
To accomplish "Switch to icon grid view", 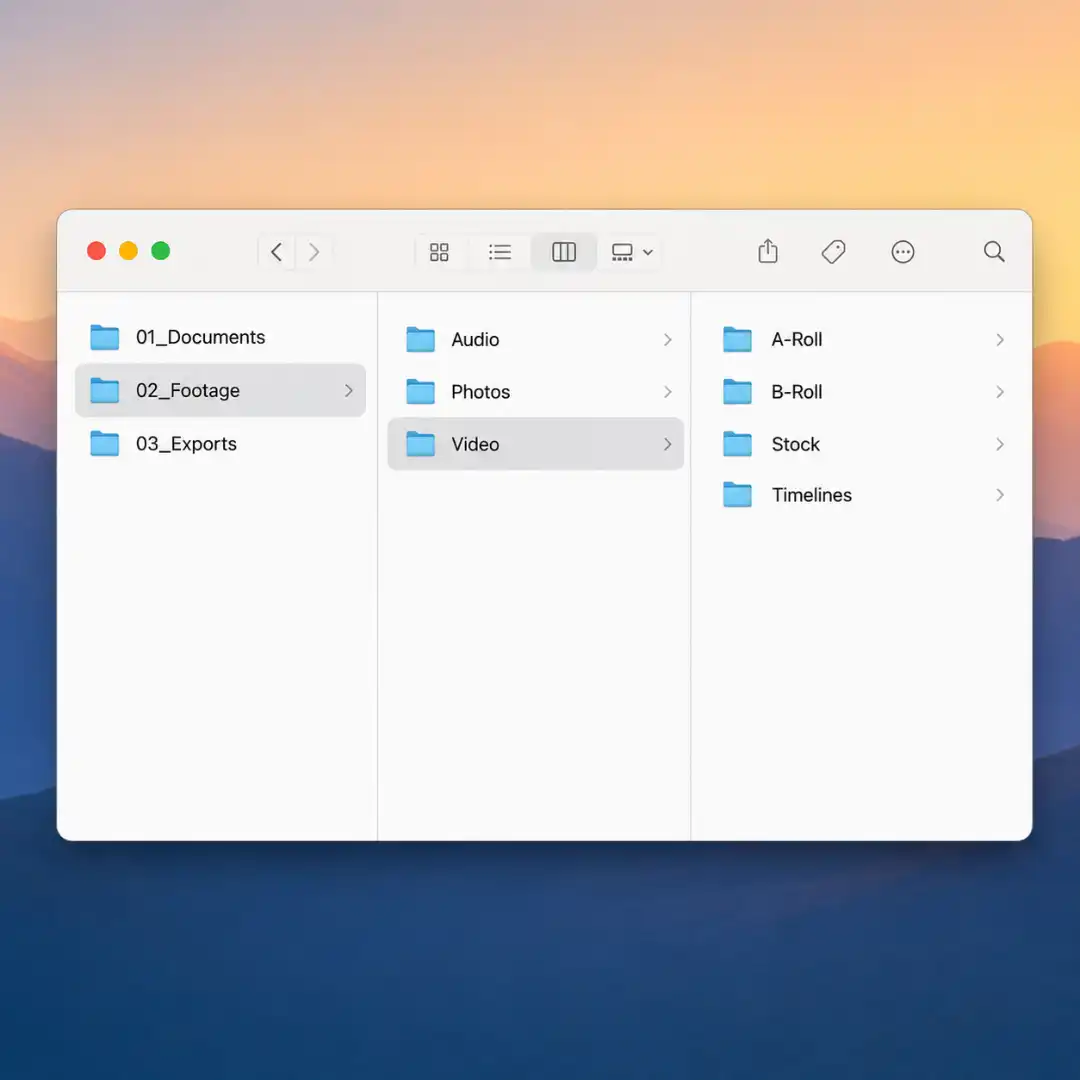I will (439, 252).
